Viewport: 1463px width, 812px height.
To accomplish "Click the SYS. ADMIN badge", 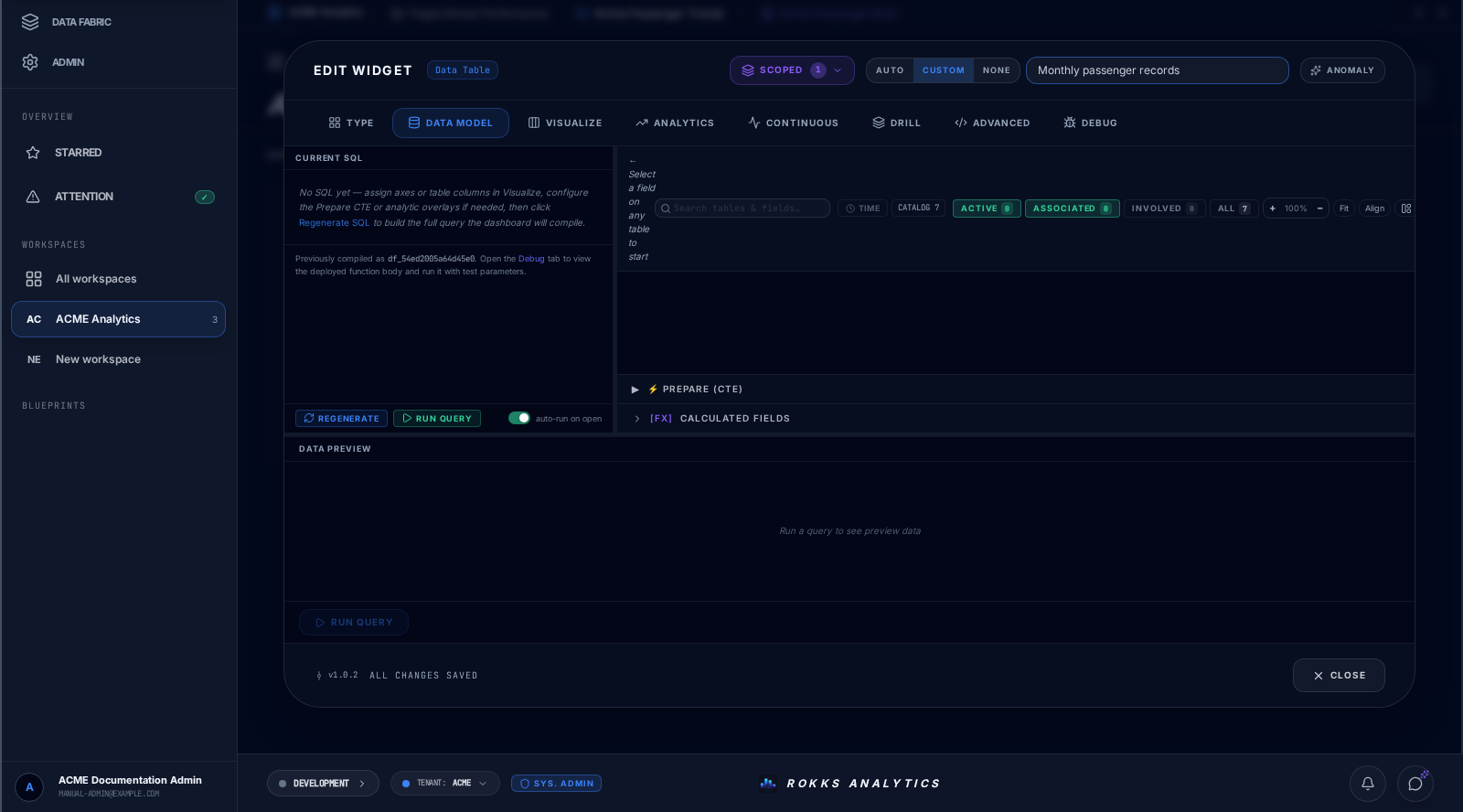I will [x=556, y=784].
